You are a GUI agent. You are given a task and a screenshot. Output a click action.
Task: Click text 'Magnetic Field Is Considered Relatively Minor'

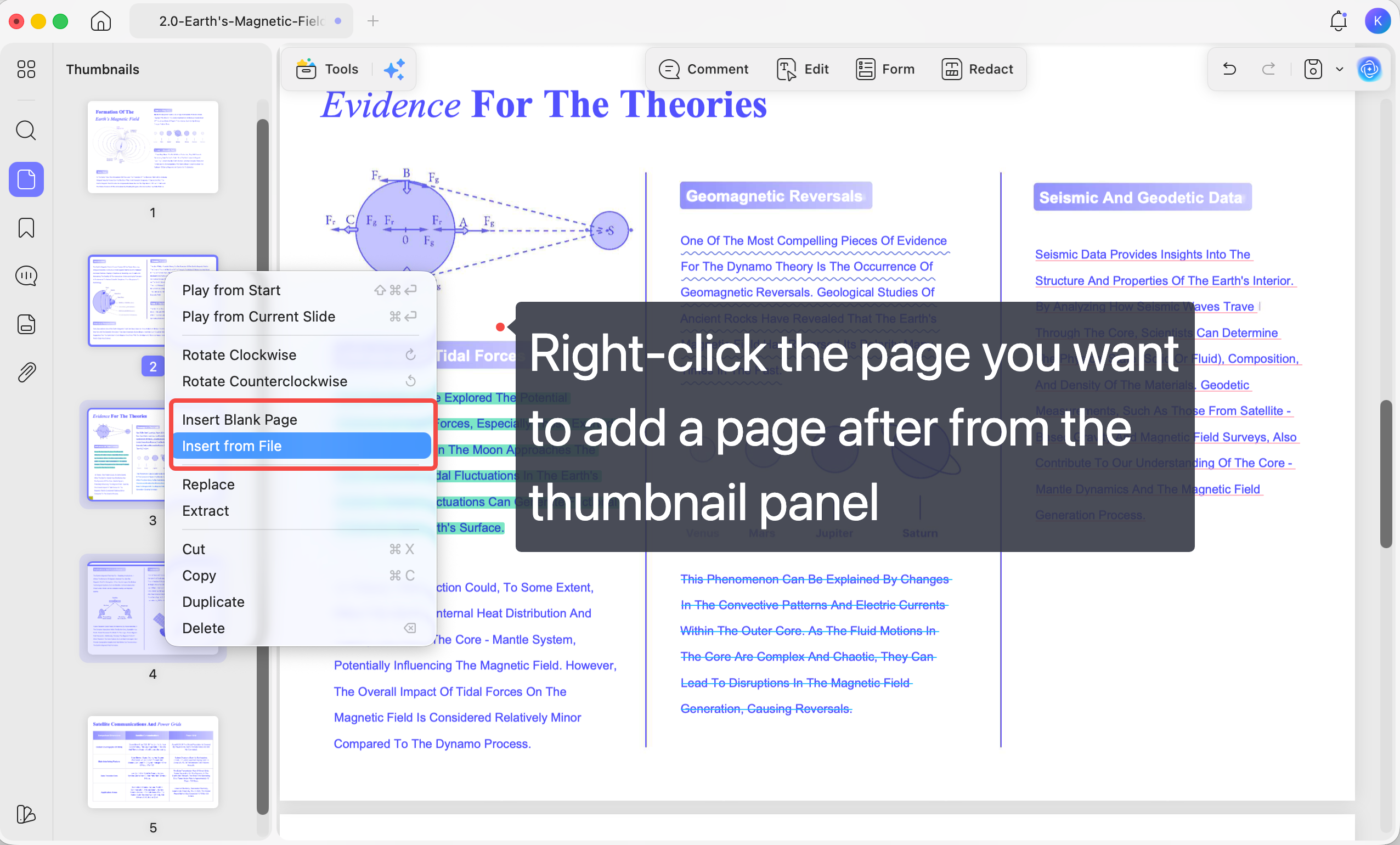click(x=457, y=717)
